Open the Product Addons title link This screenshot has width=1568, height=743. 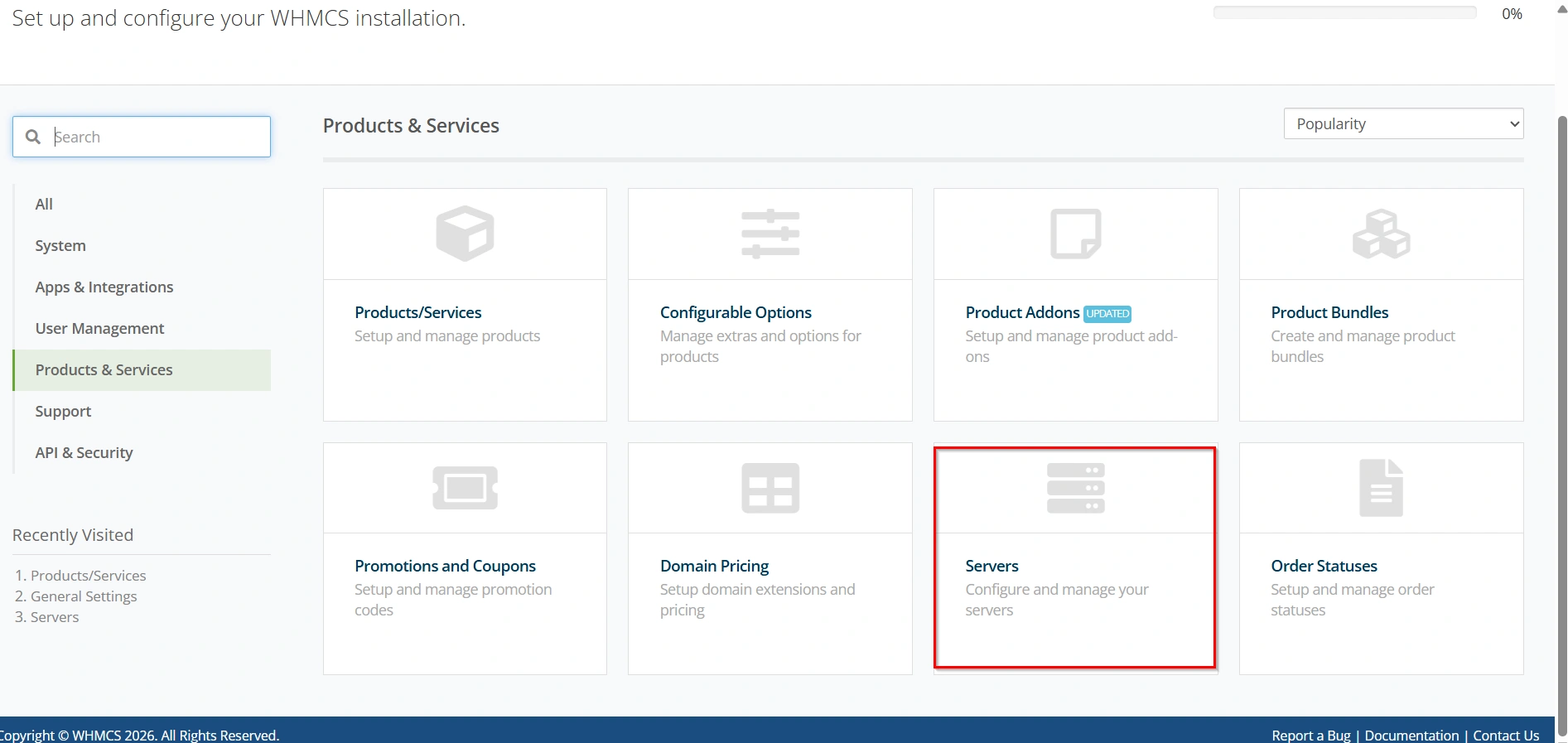coord(1022,312)
